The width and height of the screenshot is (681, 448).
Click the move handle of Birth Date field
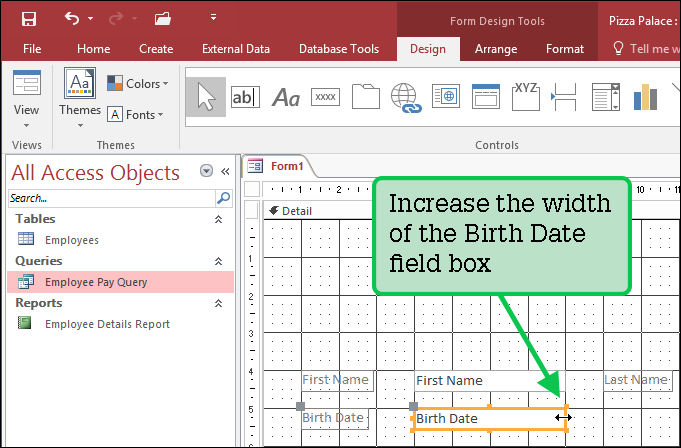[413, 406]
